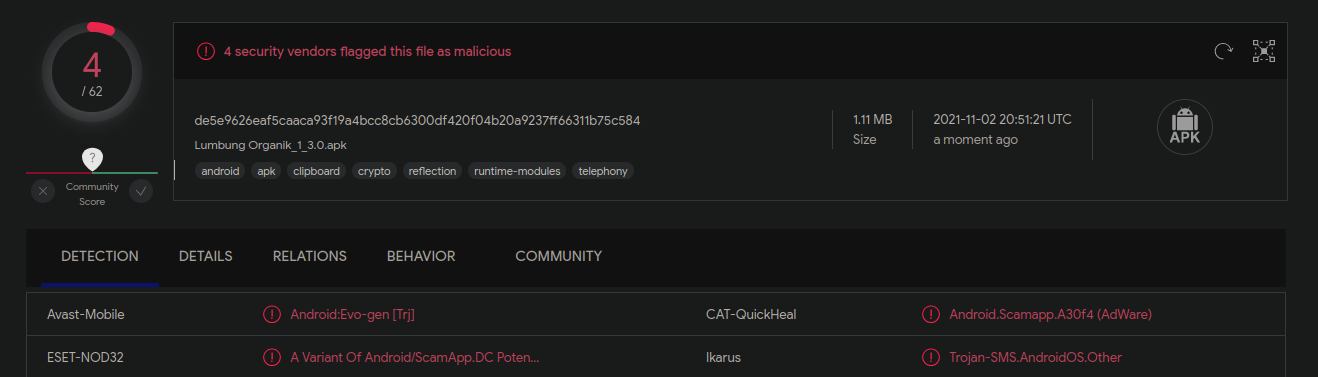Select the DETECTION tab

100,256
